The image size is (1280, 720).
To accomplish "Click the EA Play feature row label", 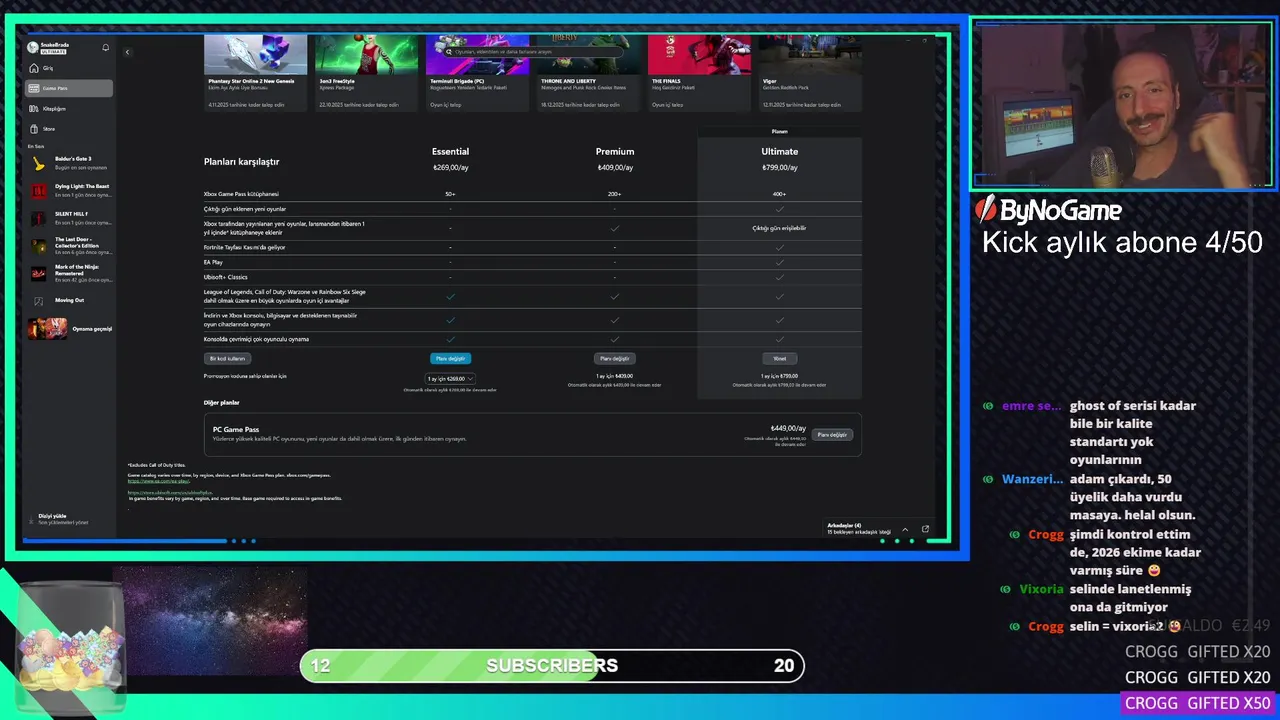I will tap(213, 262).
